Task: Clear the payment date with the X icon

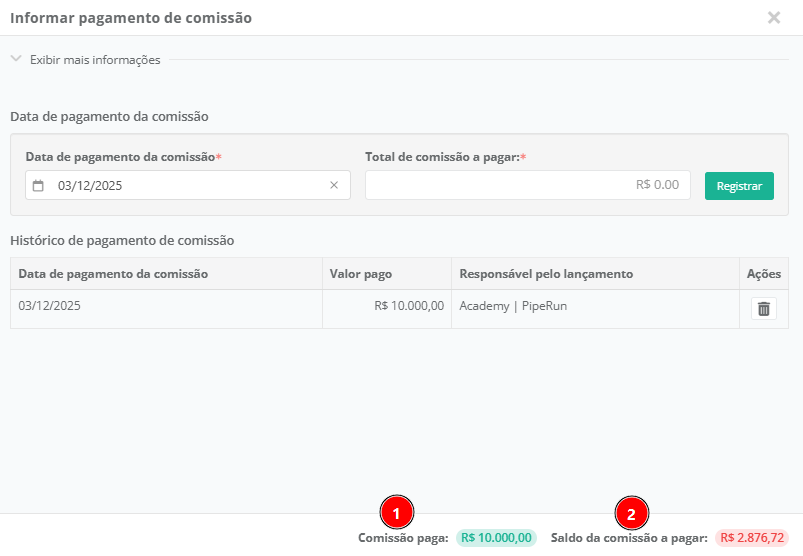Action: [334, 185]
